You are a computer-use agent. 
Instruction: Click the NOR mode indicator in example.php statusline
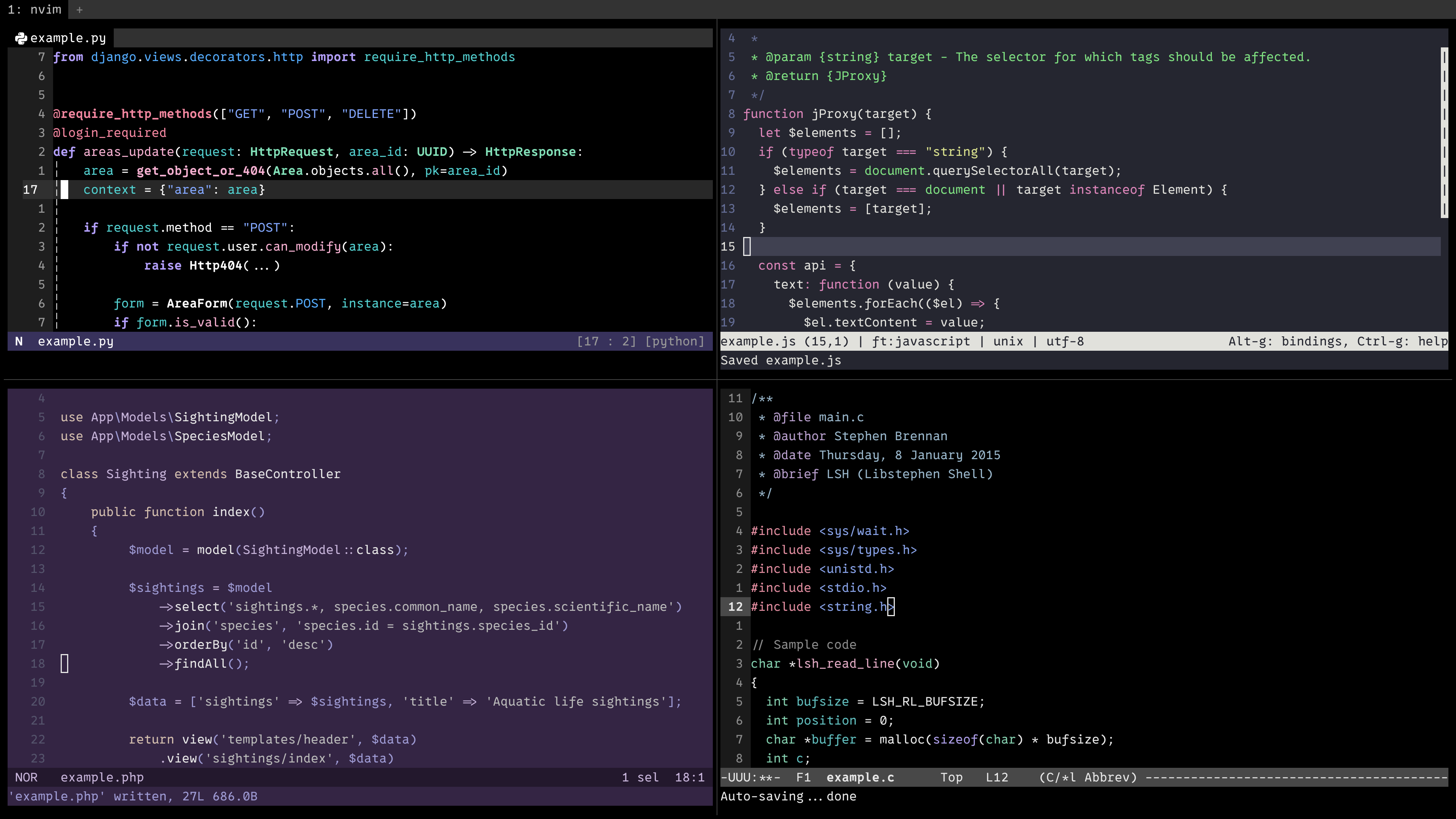(x=26, y=777)
